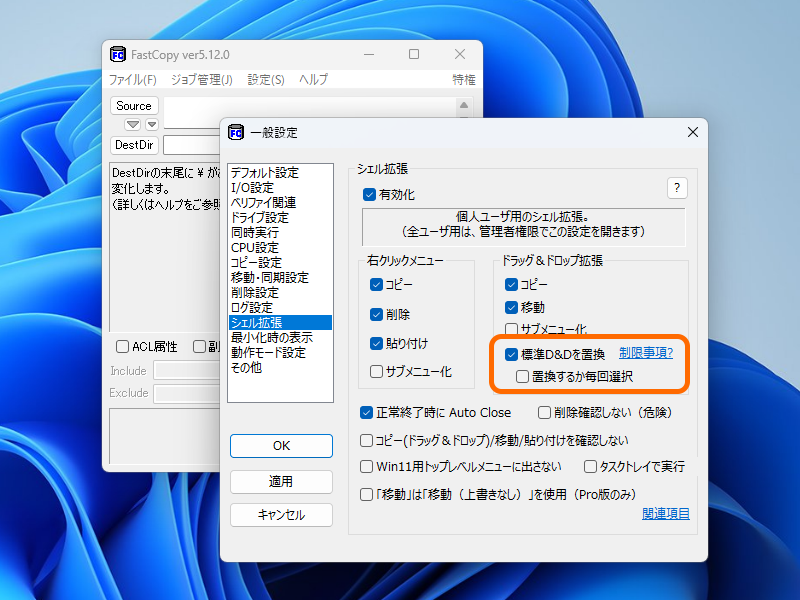Enable タスクトレイで実行 checkbox
Screen dimensions: 800x600
point(590,466)
